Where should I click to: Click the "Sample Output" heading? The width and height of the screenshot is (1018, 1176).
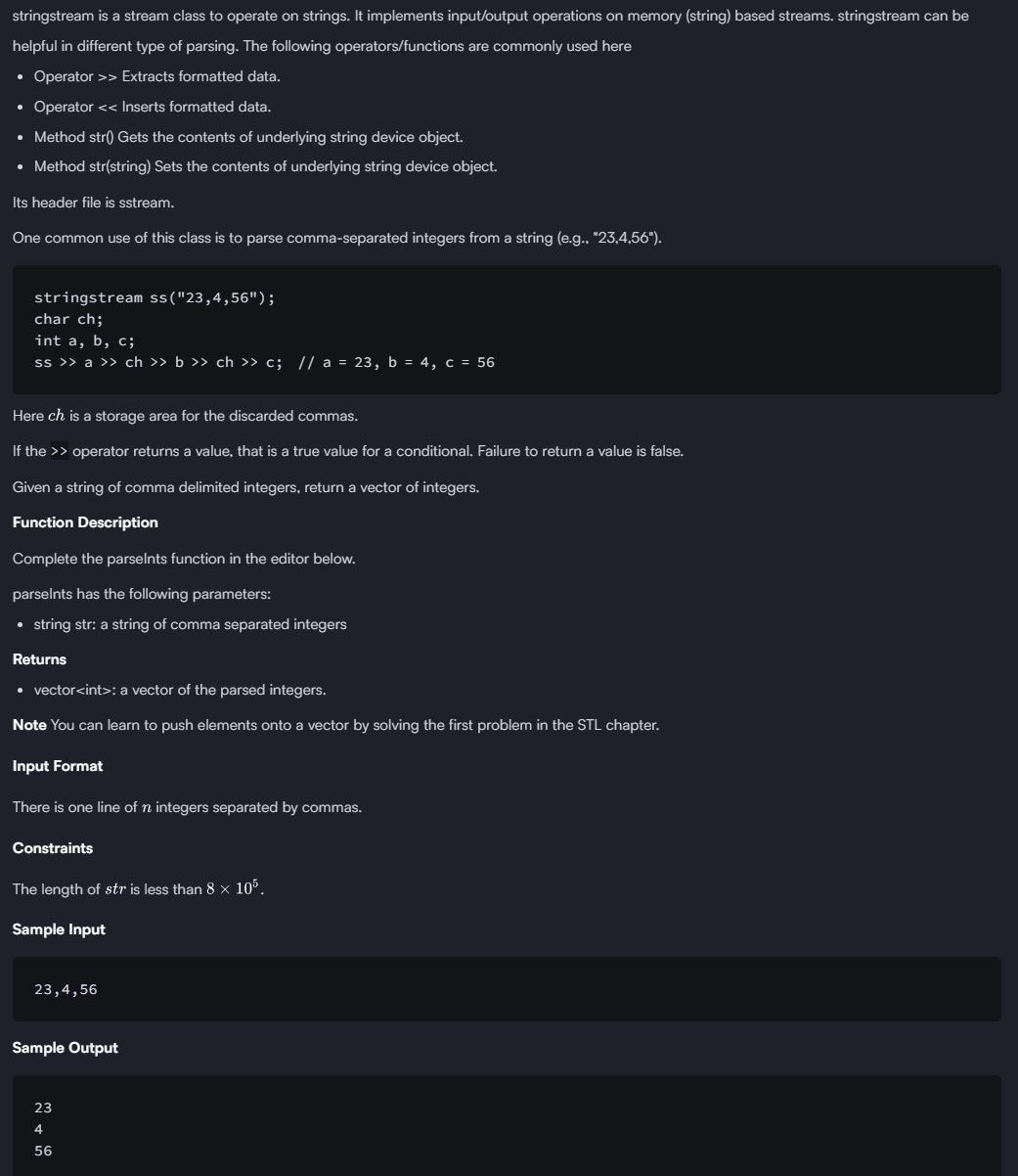65,1048
